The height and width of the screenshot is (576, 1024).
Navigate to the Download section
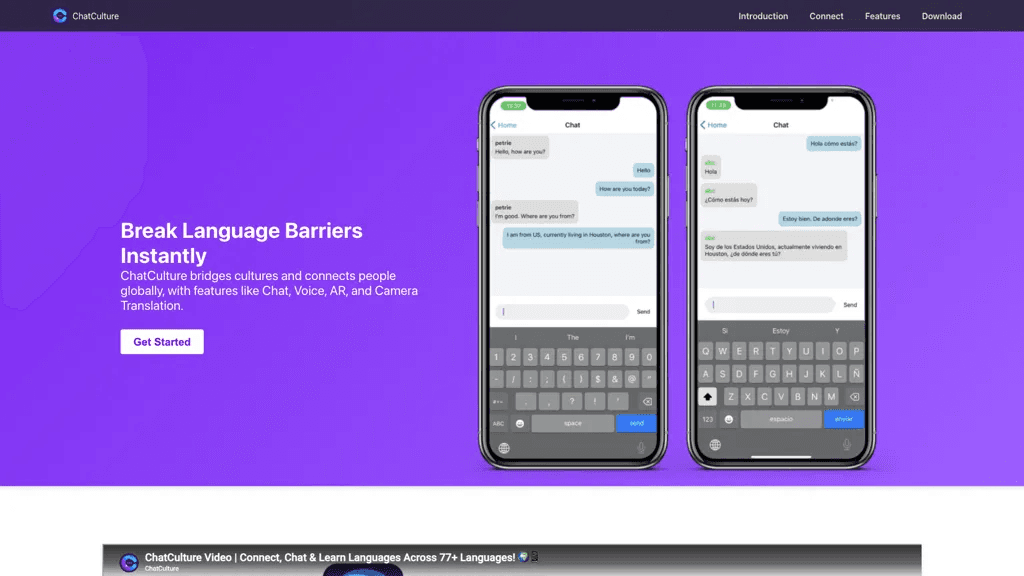pyautogui.click(x=941, y=16)
